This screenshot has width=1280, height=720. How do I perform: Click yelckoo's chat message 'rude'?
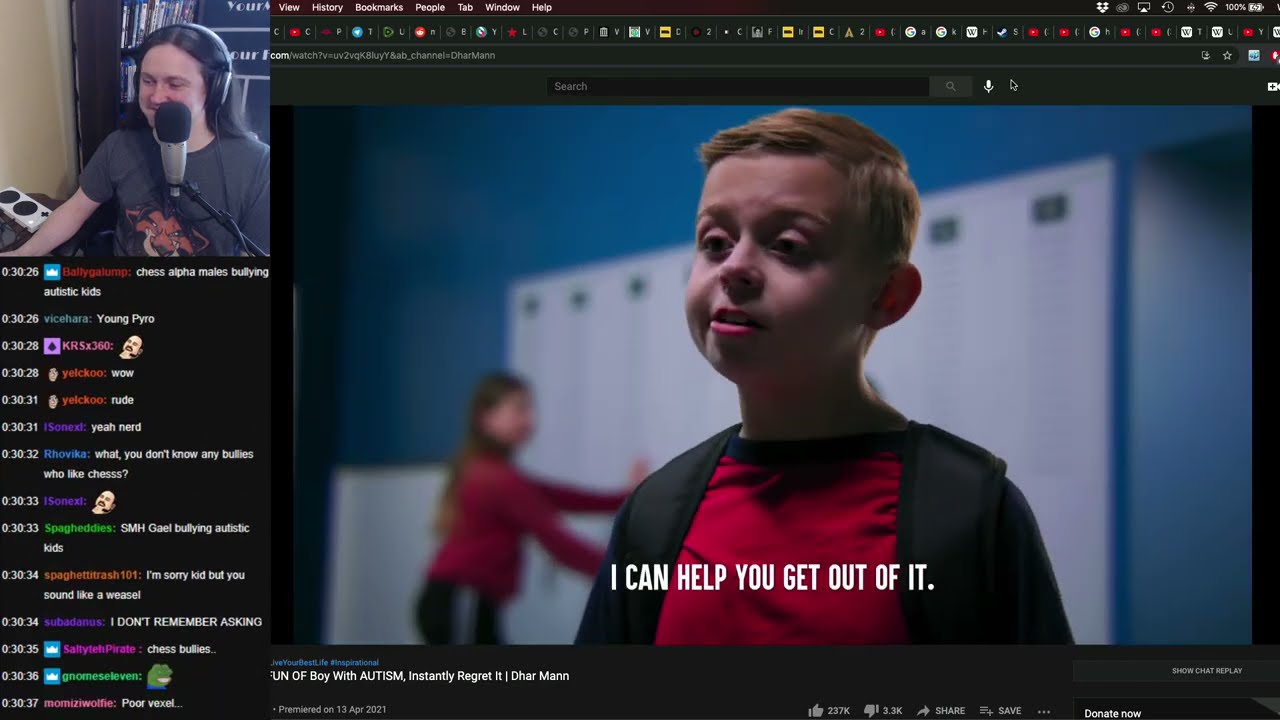tap(122, 400)
